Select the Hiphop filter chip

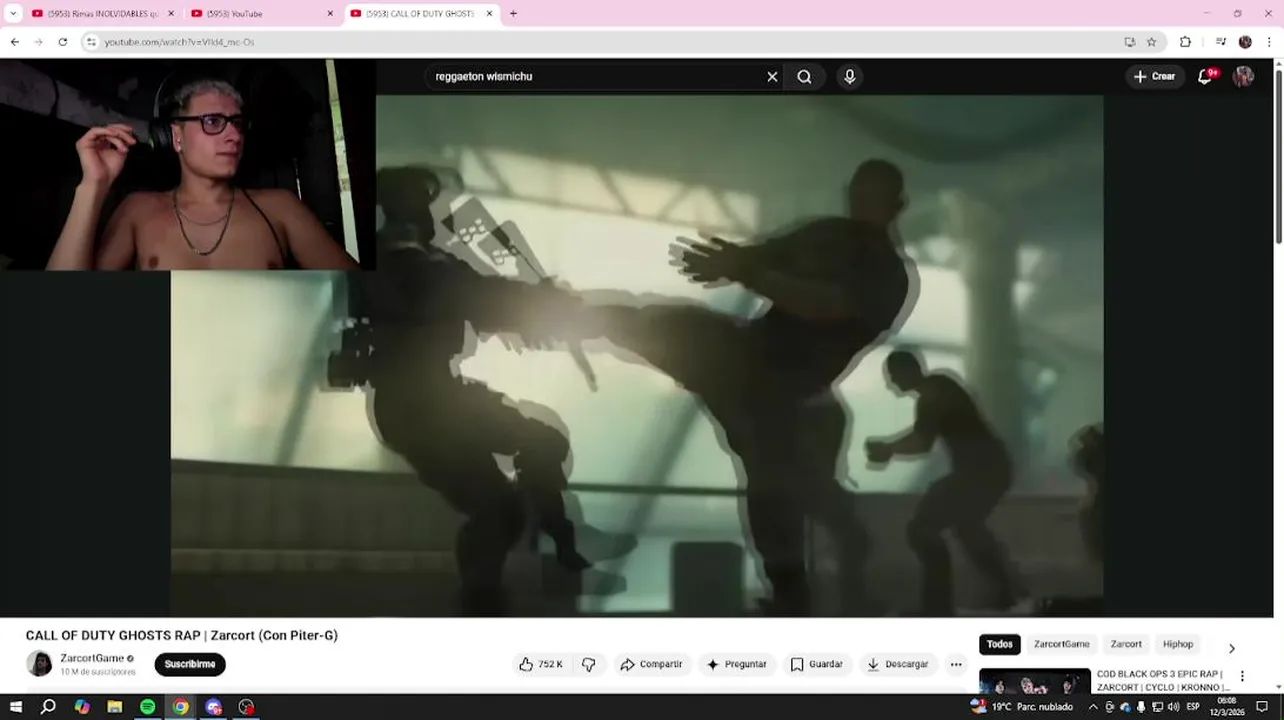tap(1178, 645)
